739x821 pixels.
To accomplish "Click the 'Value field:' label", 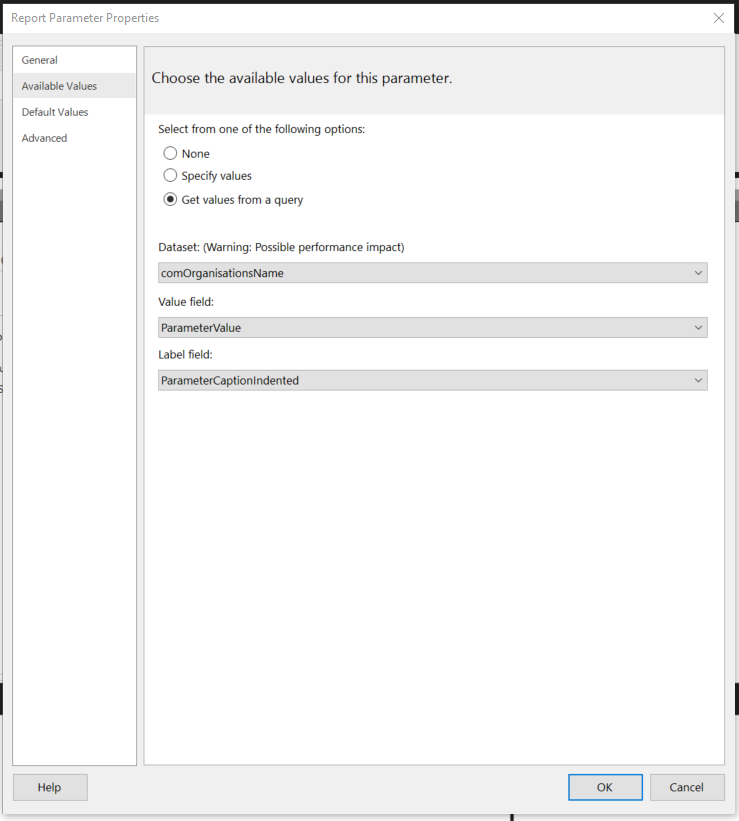I will pyautogui.click(x=186, y=302).
